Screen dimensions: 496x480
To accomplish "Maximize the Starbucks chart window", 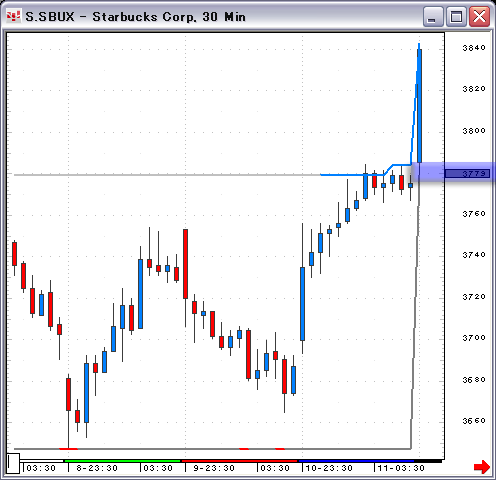I will (456, 16).
